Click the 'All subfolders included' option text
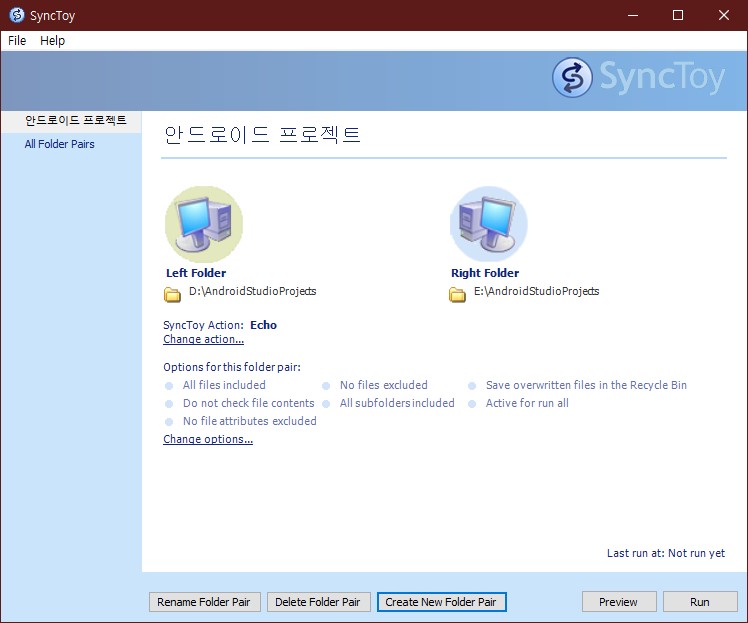Viewport: 748px width, 623px height. 397,403
